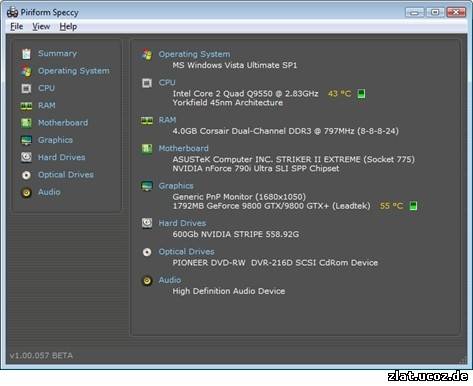Open the View menu

click(41, 27)
